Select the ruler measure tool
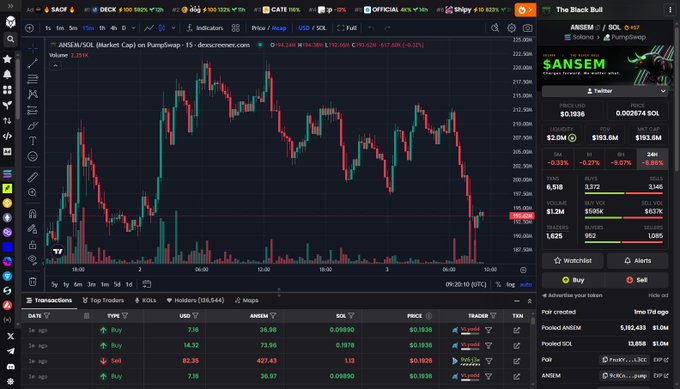Screen dimensions: 680x389 coord(33,177)
